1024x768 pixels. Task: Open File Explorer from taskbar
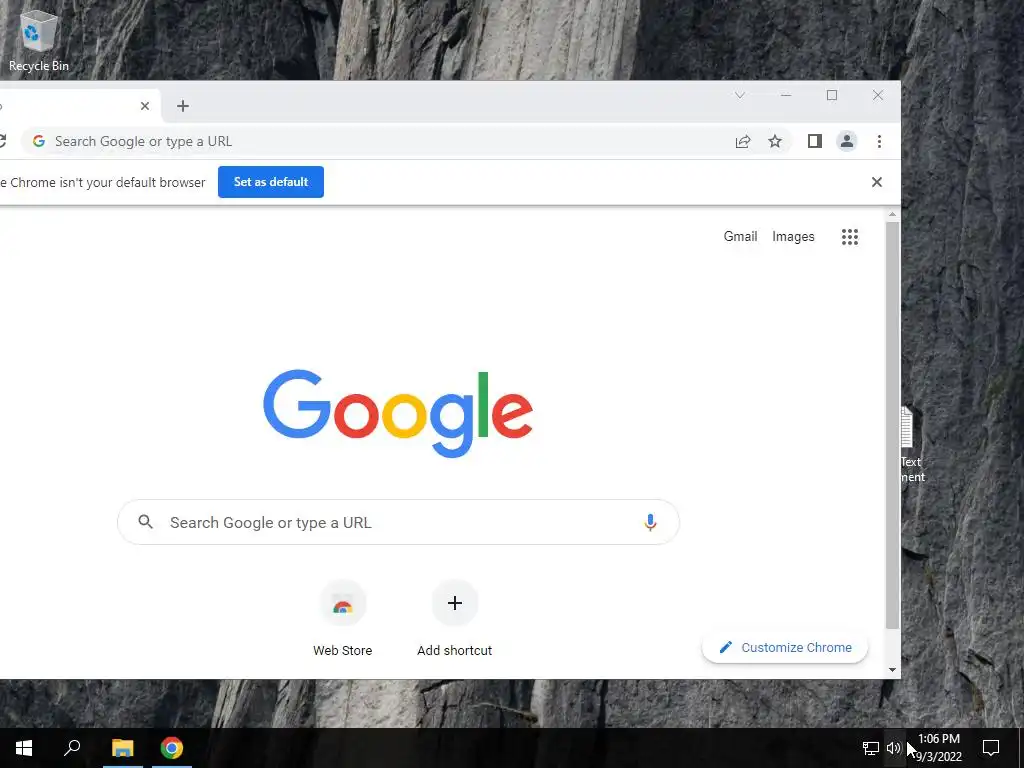click(x=122, y=748)
